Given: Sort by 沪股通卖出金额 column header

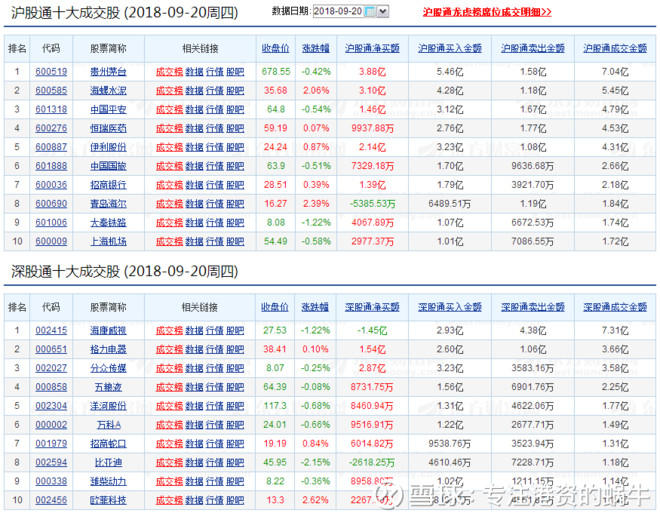Looking at the screenshot, I should tap(532, 48).
